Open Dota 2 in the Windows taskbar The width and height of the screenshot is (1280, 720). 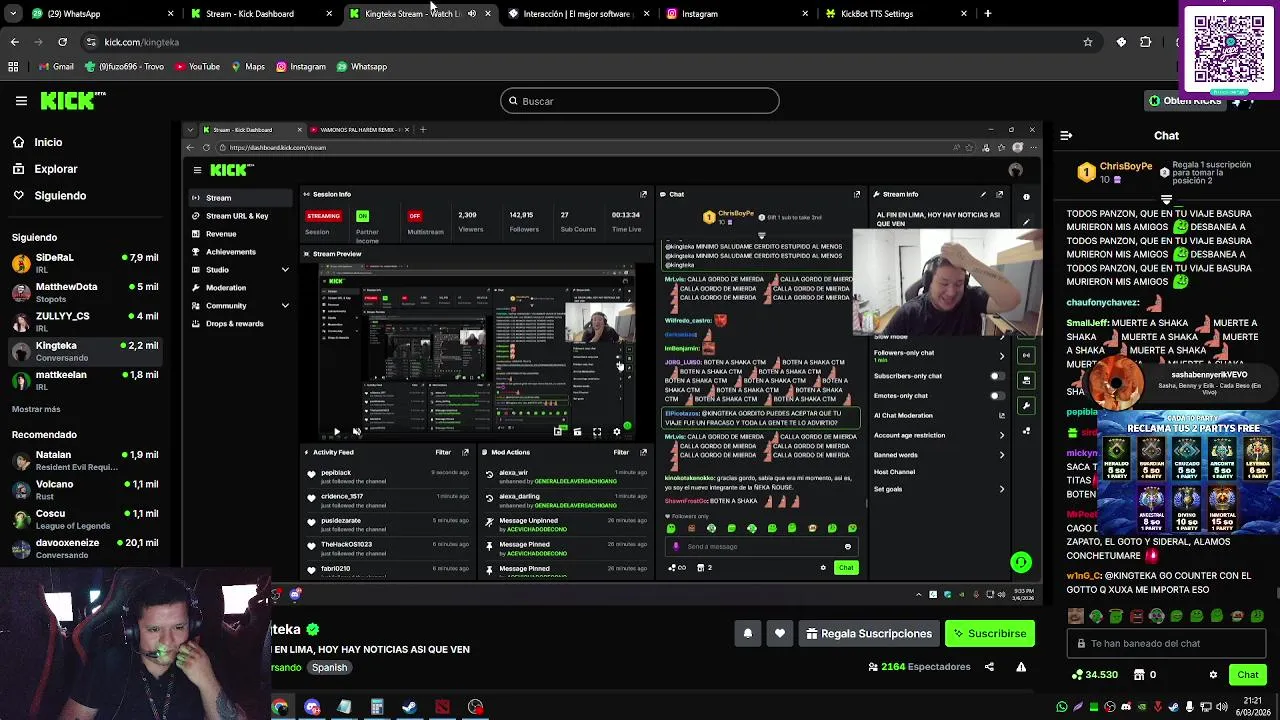pyautogui.click(x=442, y=707)
